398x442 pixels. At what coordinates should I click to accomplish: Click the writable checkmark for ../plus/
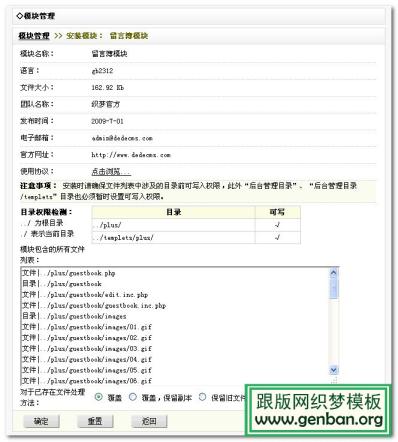pyautogui.click(x=277, y=225)
